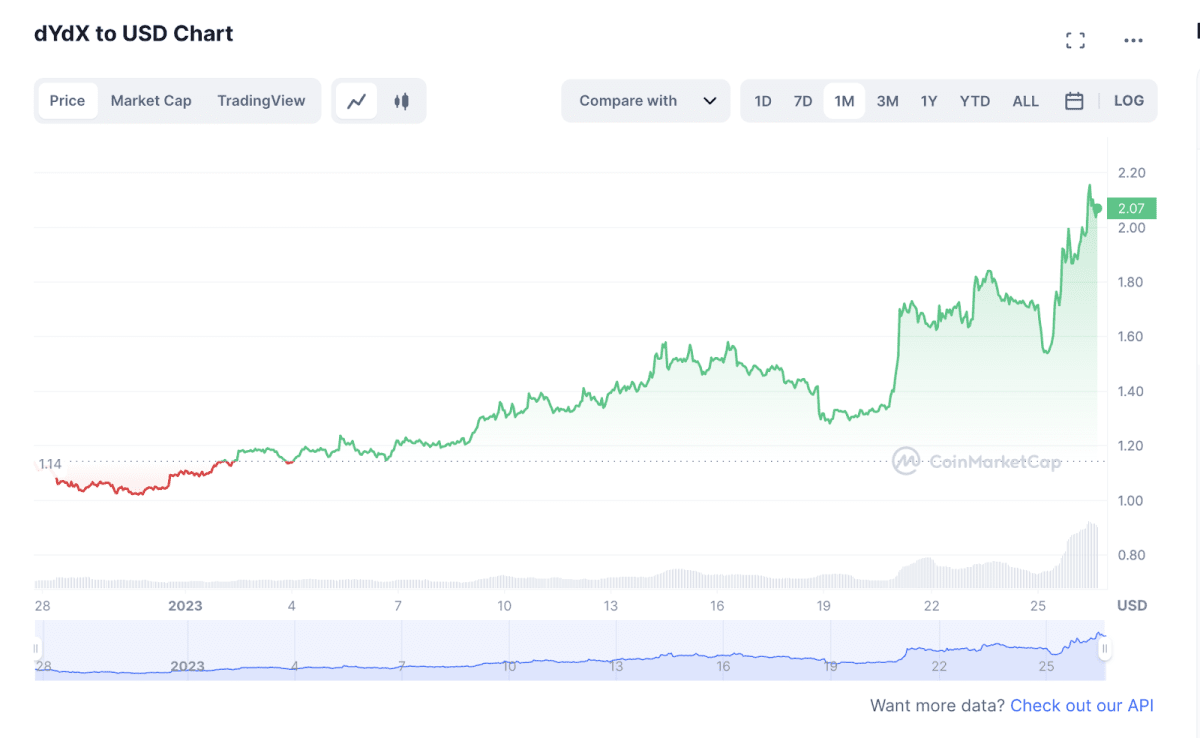This screenshot has width=1200, height=738.
Task: Switch to the TradingView tab
Action: 261,100
